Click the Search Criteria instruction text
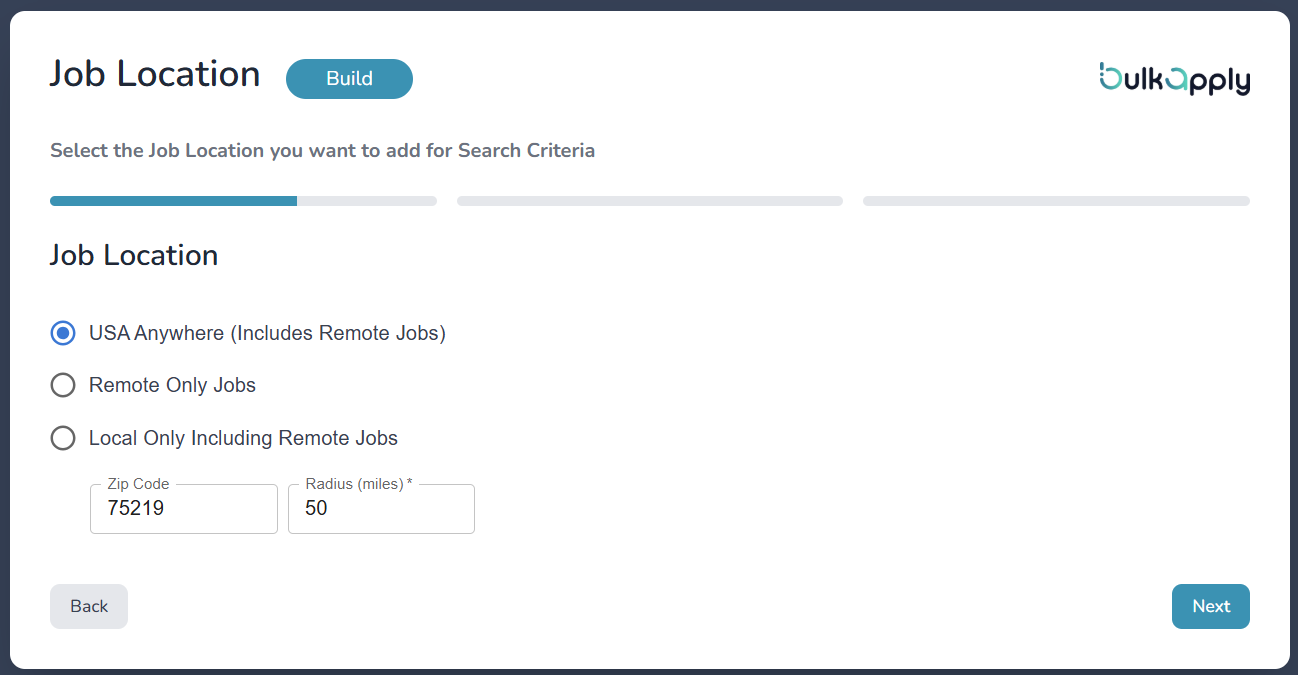Screen dimensions: 1298x675 [322, 150]
